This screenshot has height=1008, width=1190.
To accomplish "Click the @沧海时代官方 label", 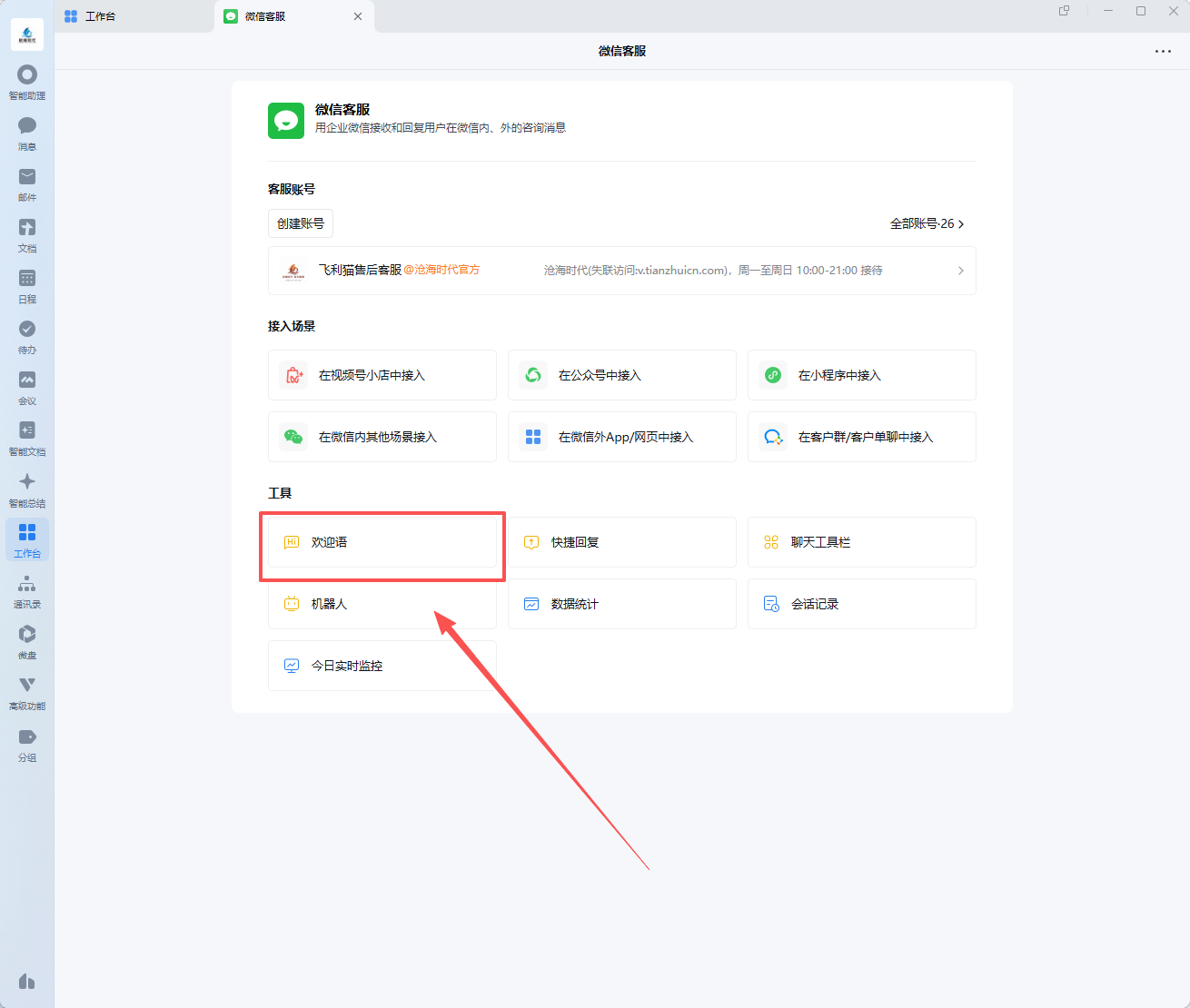I will (x=441, y=270).
